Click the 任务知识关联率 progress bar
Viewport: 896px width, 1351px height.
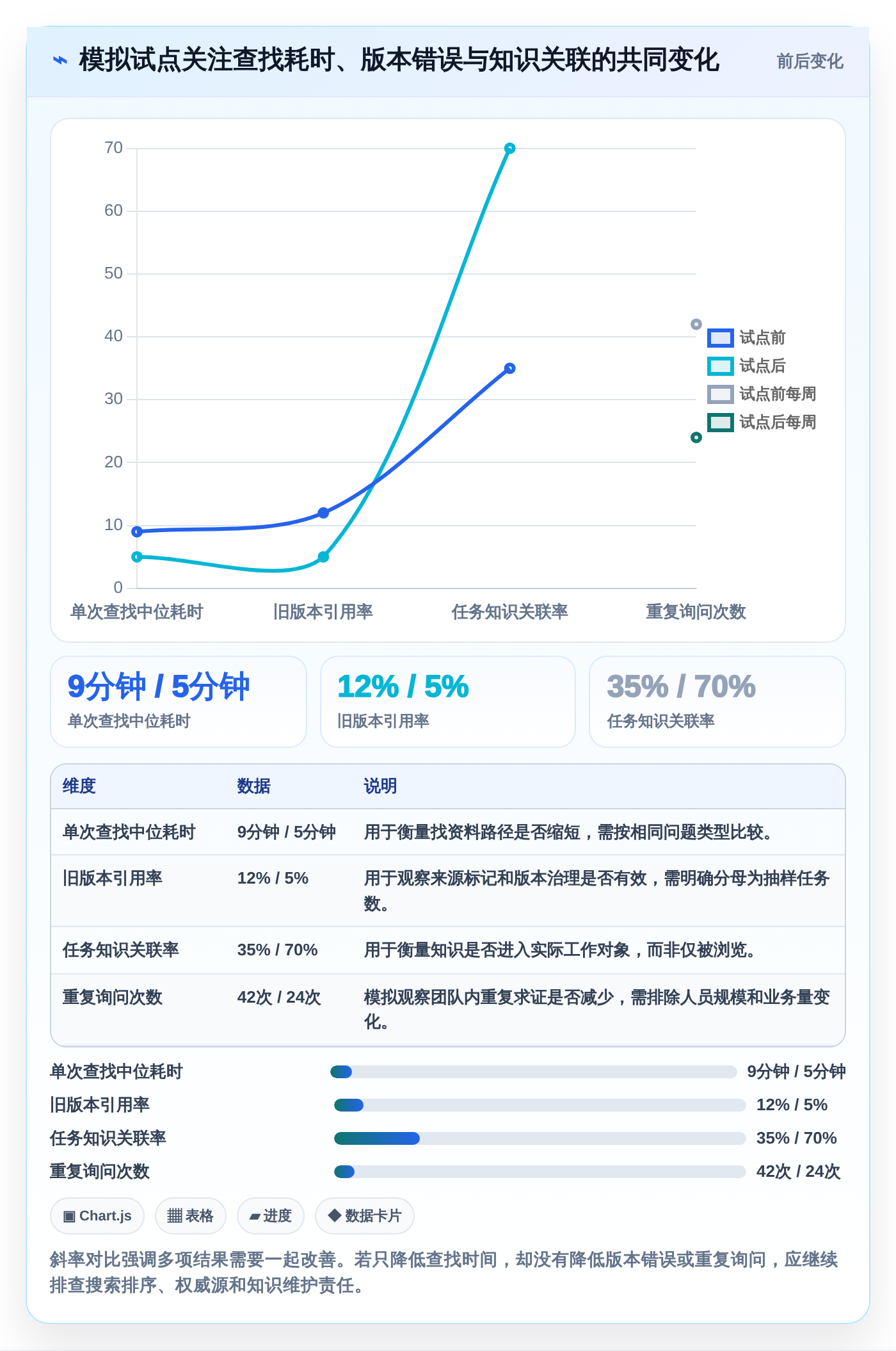coord(540,1138)
